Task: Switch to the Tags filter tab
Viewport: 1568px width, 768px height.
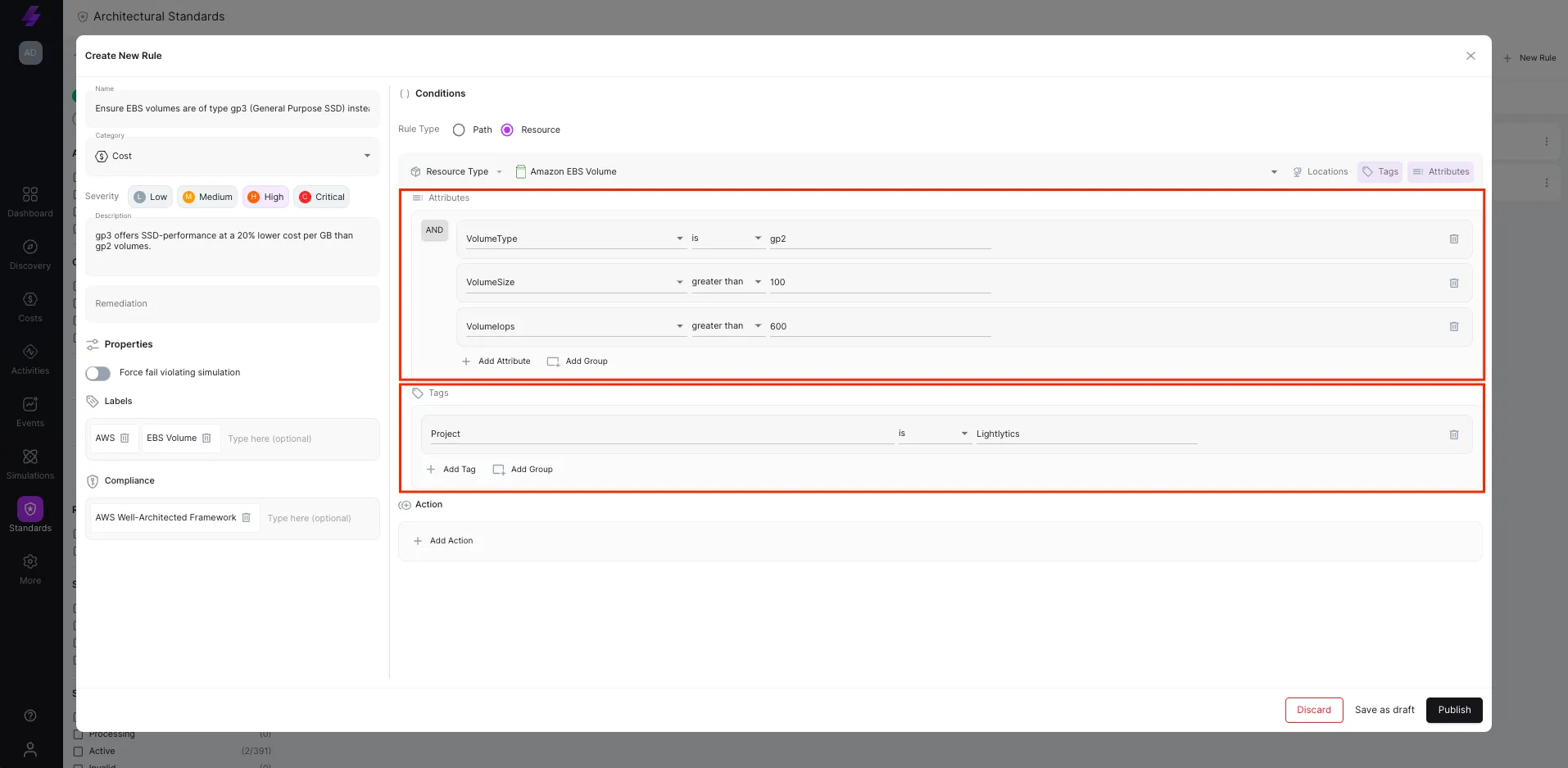Action: pos(1380,171)
